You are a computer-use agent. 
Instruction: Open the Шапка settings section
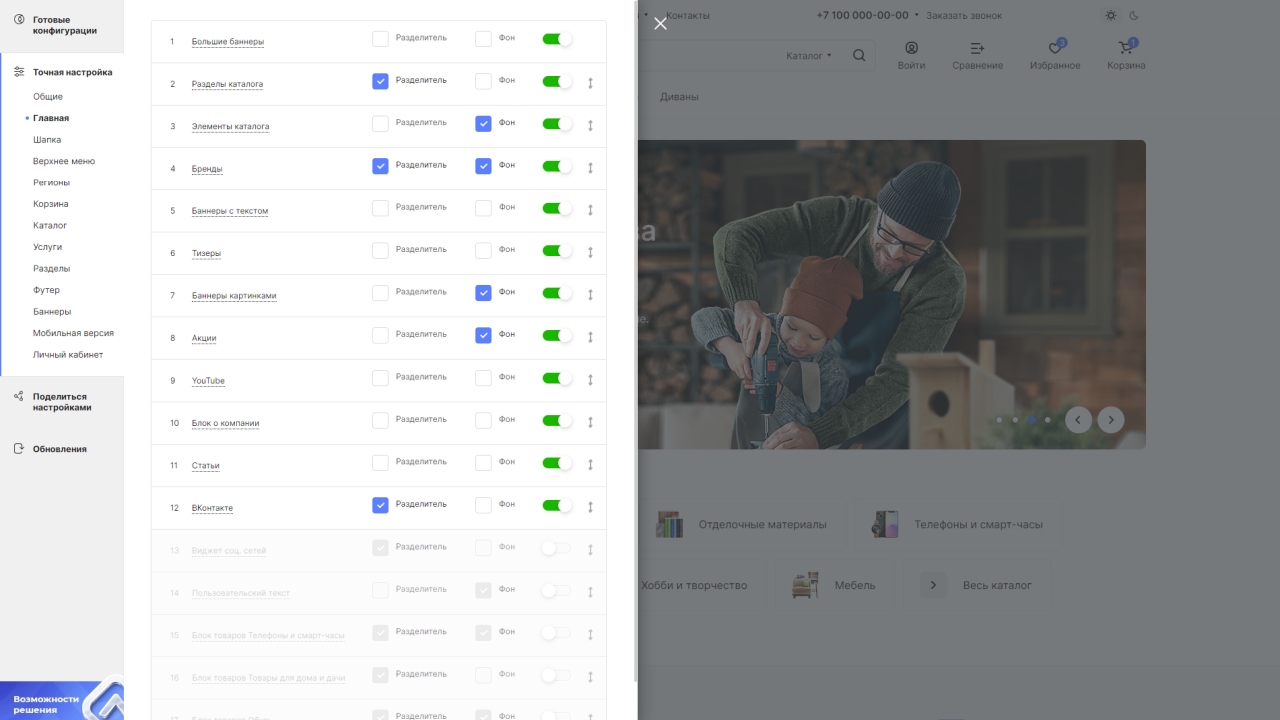coord(47,140)
